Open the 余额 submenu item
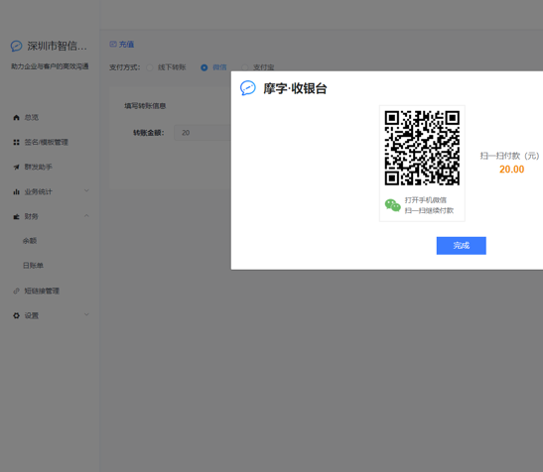This screenshot has height=472, width=543. pyautogui.click(x=30, y=241)
